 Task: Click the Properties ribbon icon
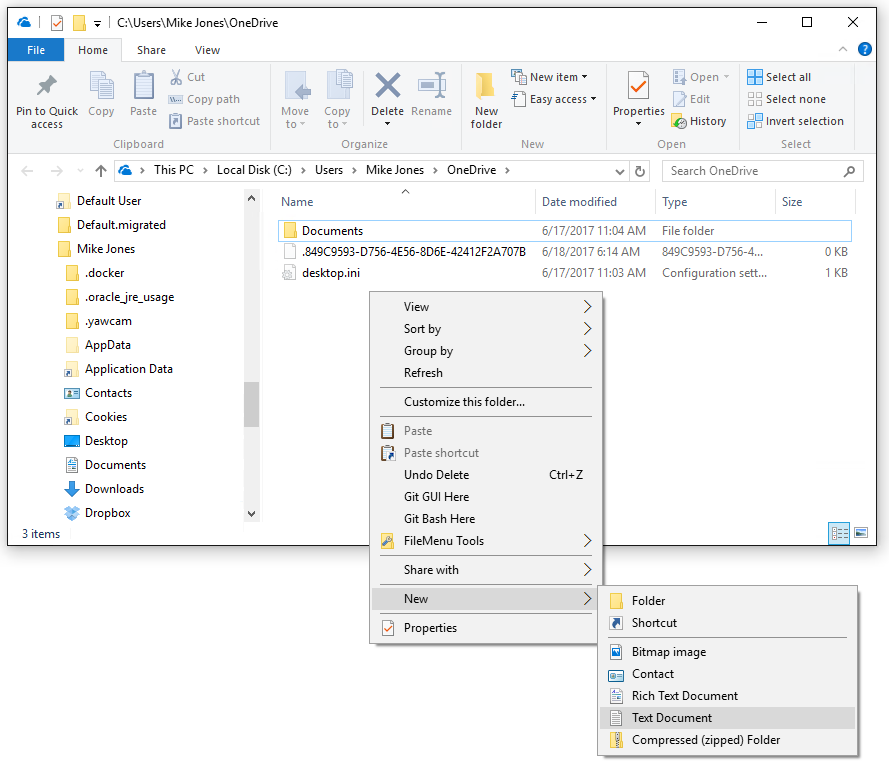(x=638, y=86)
